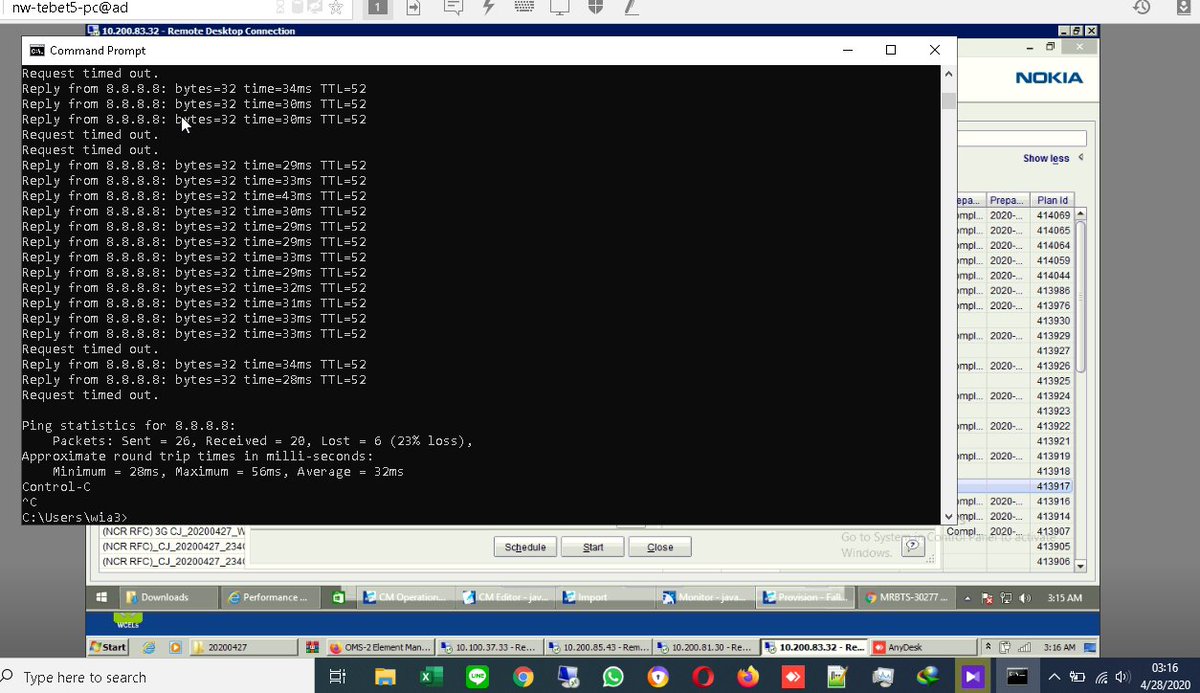Switch to MRBTS-30277 Chrome window in taskbar
Image resolution: width=1200 pixels, height=693 pixels.
(x=908, y=597)
